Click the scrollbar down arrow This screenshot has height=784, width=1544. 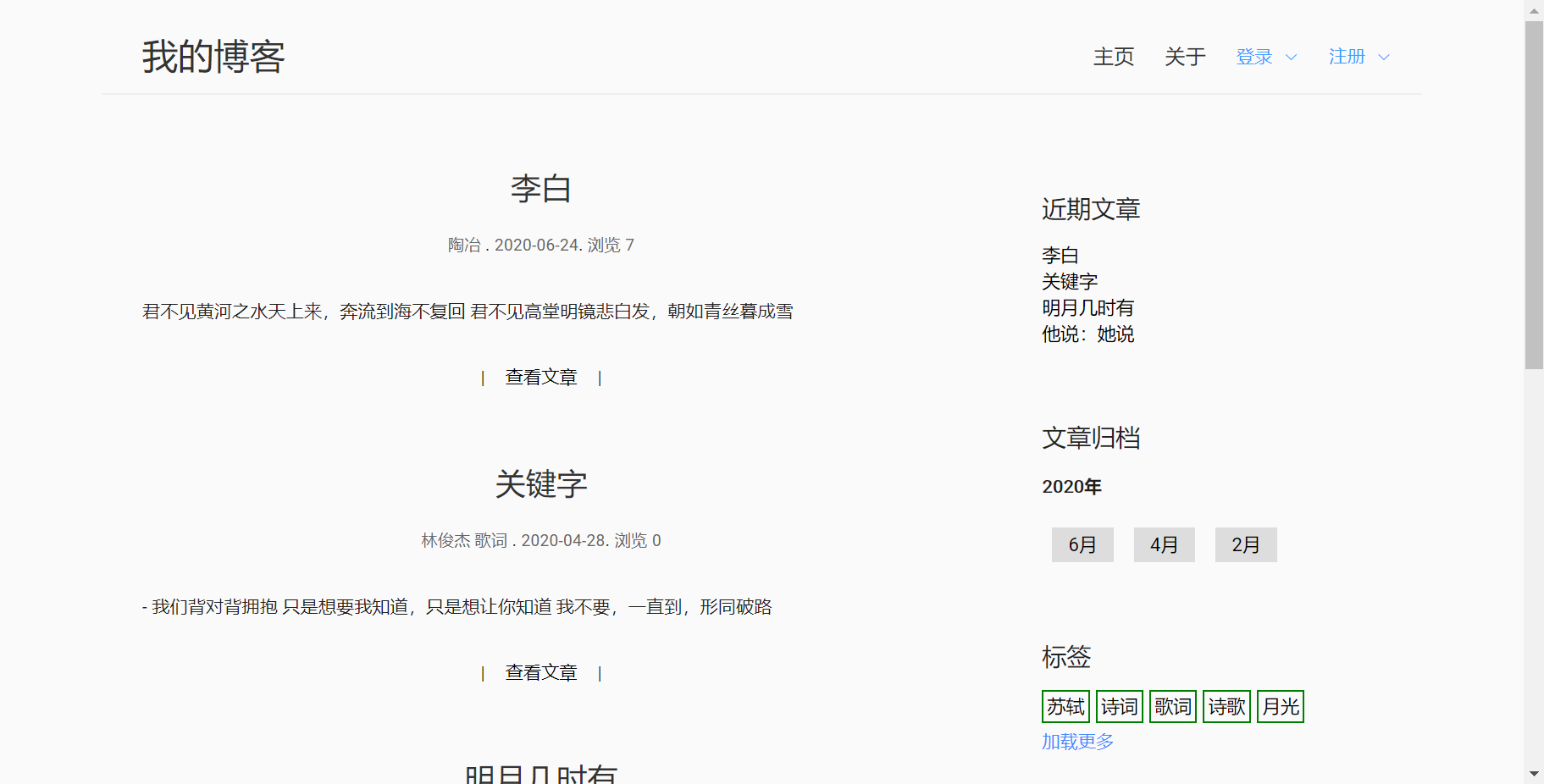(x=1534, y=774)
